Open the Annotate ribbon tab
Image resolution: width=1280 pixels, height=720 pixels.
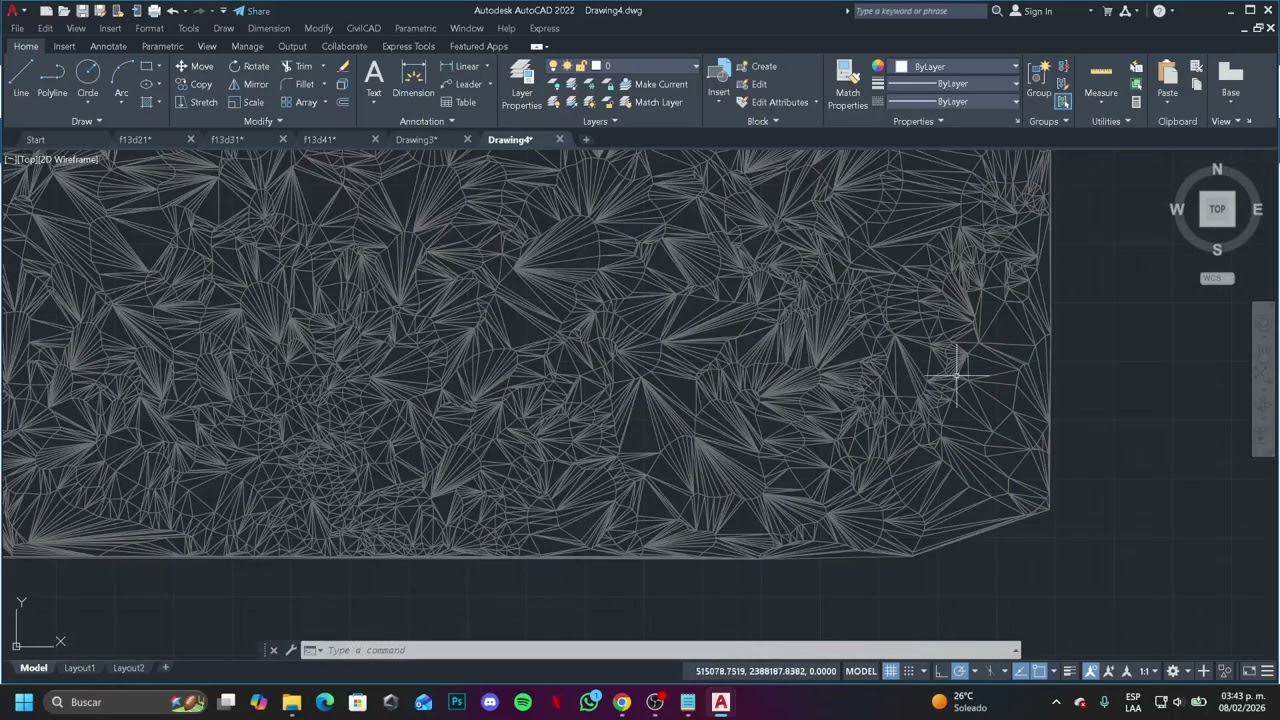pyautogui.click(x=108, y=46)
